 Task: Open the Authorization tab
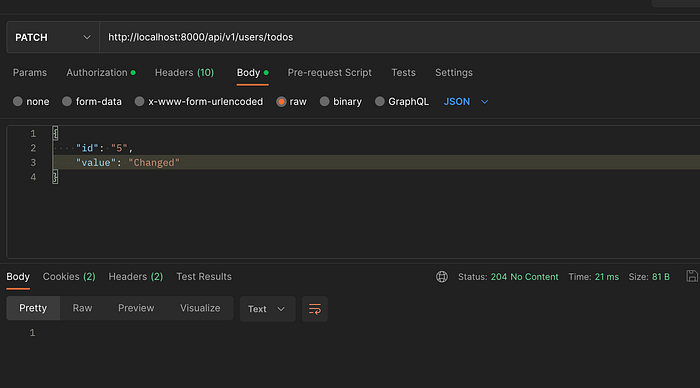coord(101,73)
